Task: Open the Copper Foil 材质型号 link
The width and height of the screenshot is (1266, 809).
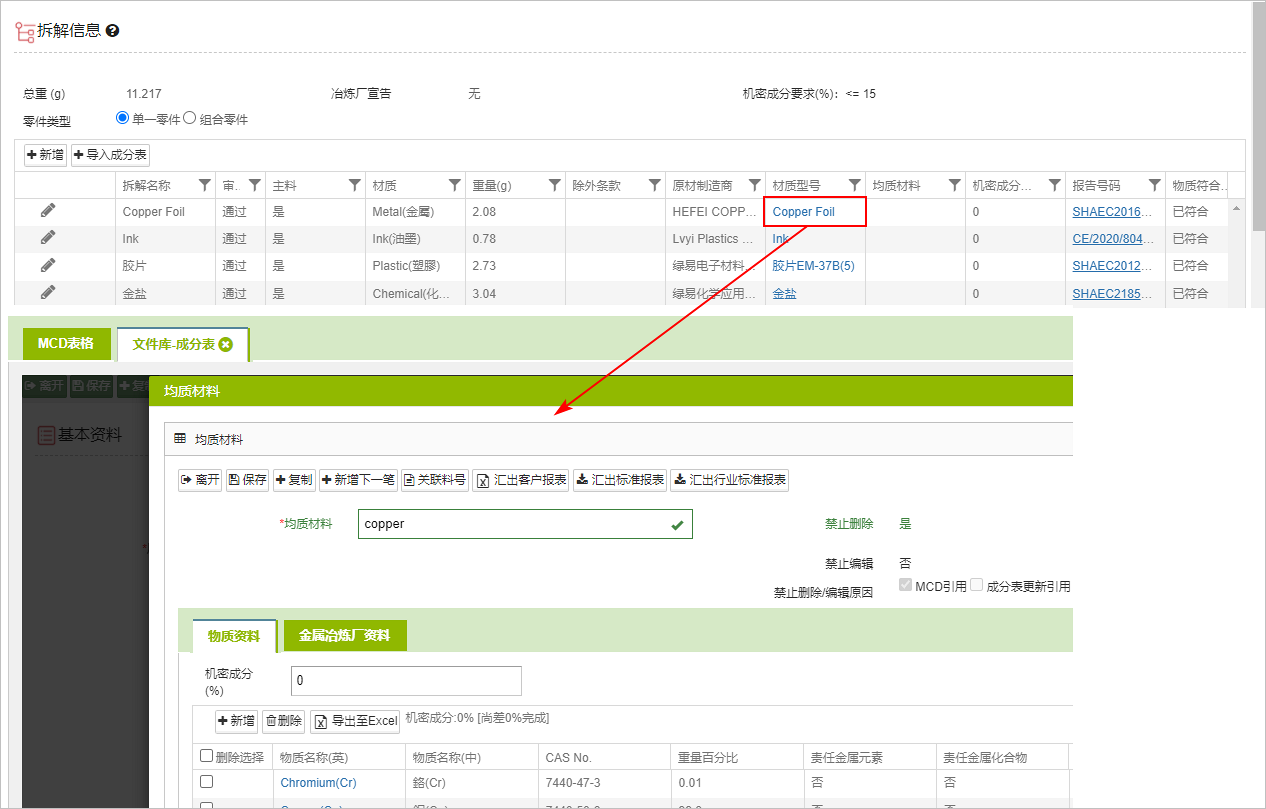Action: [x=804, y=212]
